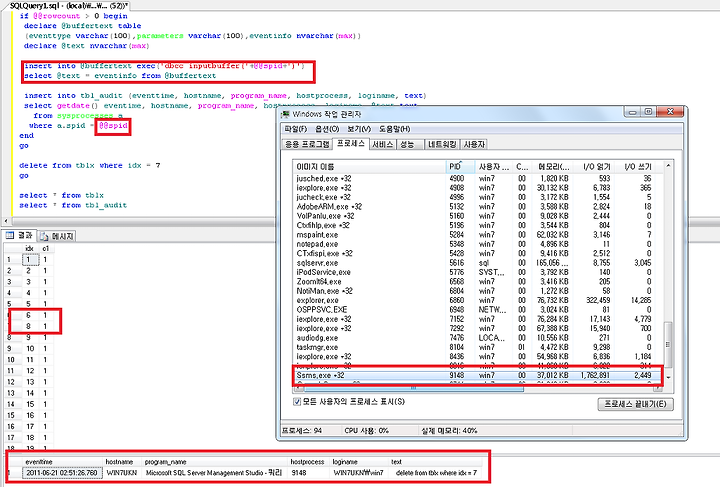Select the AdobeARM.exe *32 process
Image resolution: width=720 pixels, height=487 pixels.
point(478,207)
